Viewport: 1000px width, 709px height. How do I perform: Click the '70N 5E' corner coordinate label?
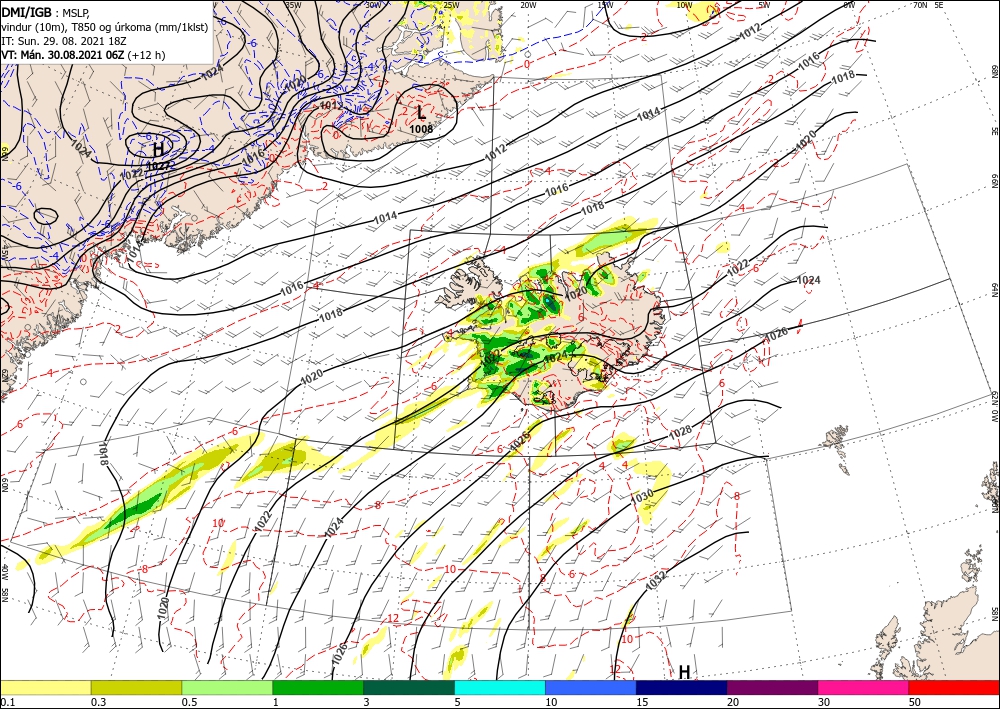929,4
